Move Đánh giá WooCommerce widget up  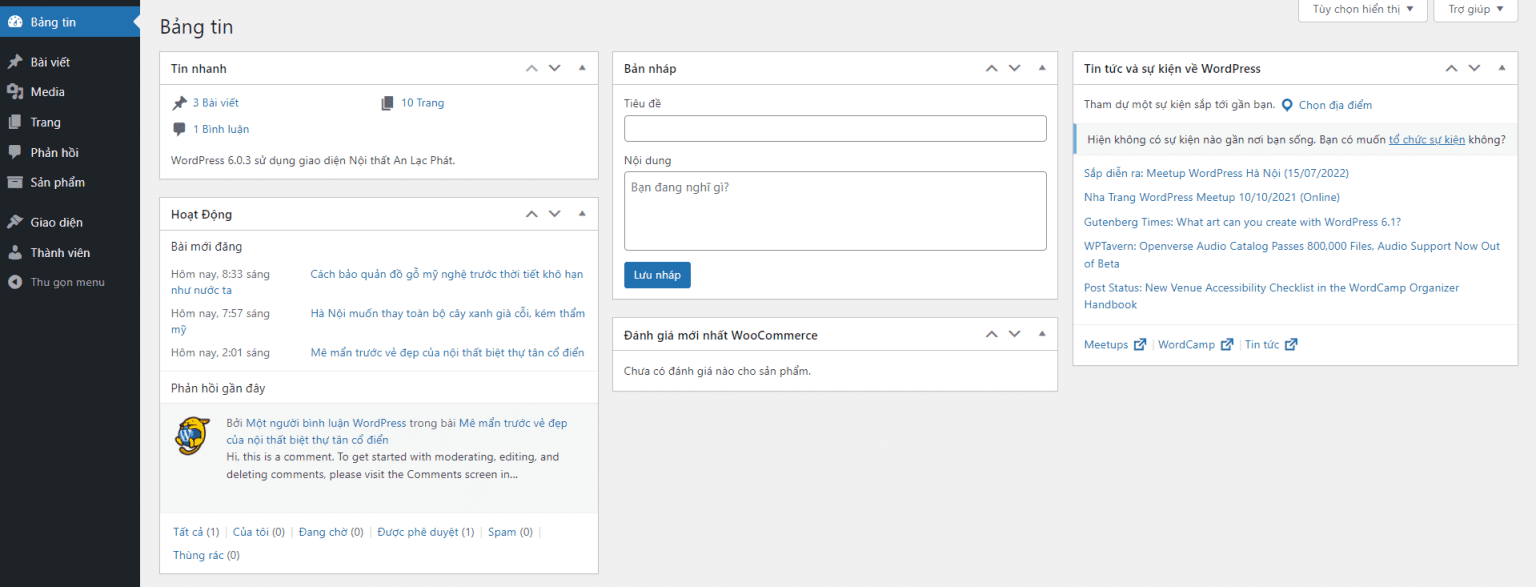tap(991, 334)
